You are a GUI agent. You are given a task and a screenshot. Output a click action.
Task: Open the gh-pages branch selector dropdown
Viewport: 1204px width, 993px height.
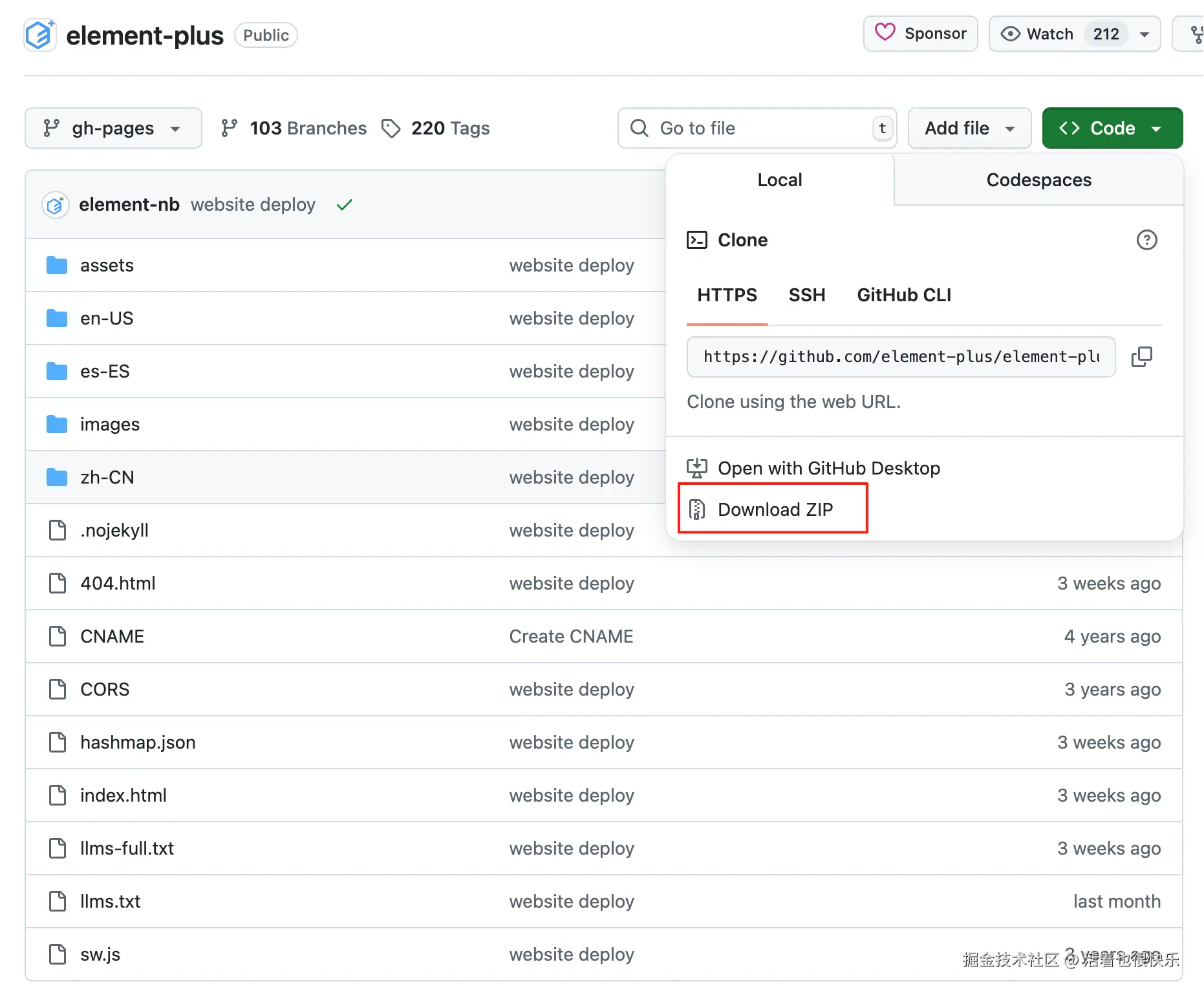[113, 128]
